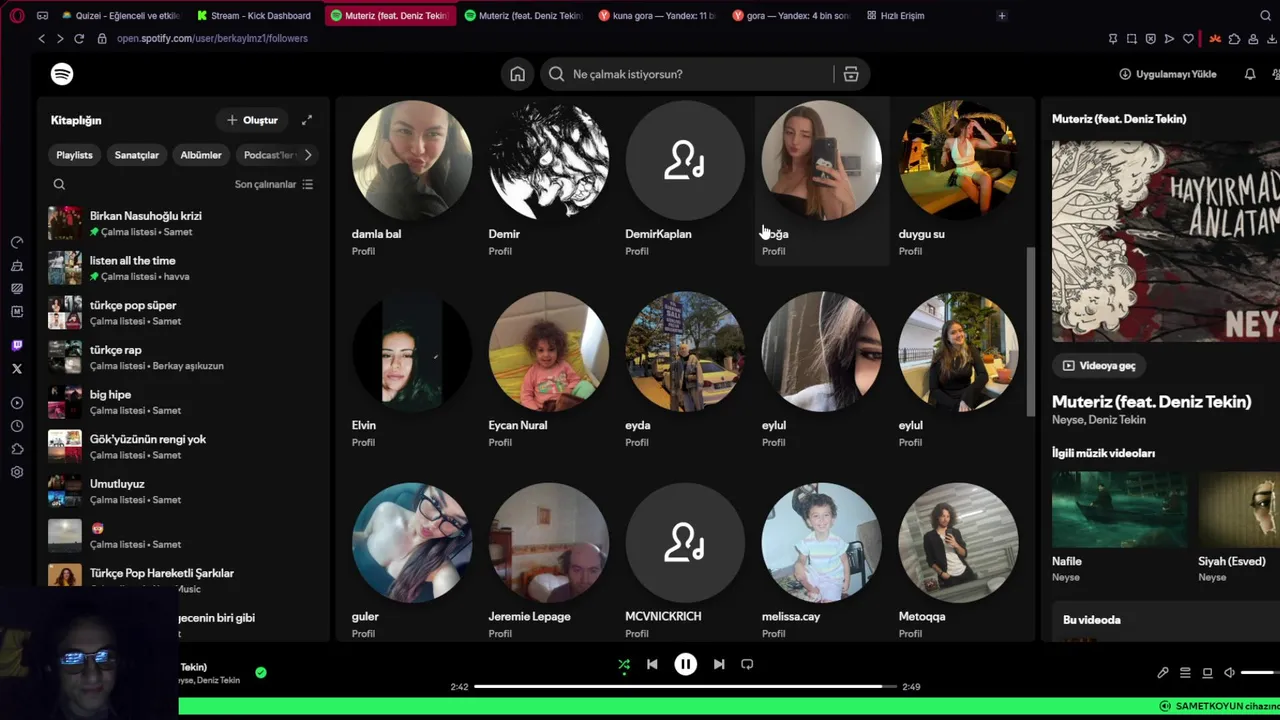The height and width of the screenshot is (720, 1280).
Task: Click the followers list scrollbar
Action: tap(1031, 332)
